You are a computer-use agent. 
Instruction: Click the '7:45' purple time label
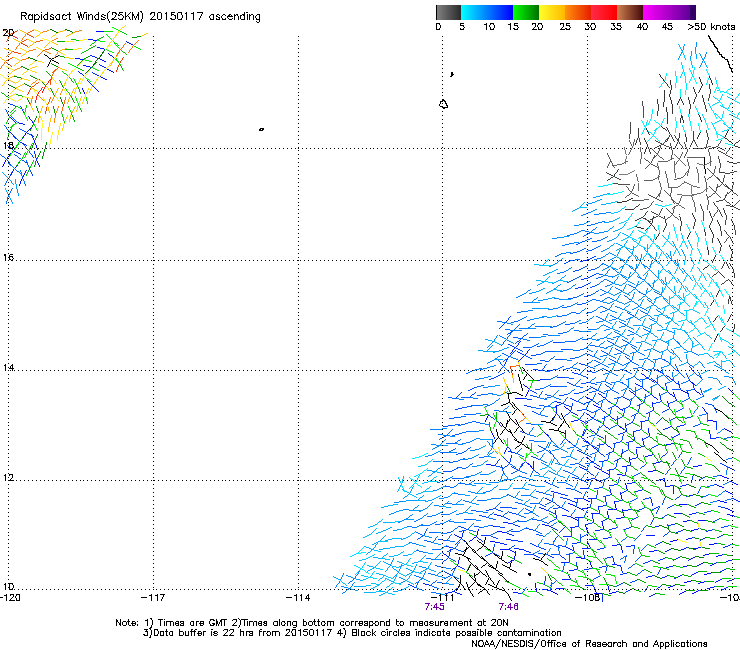(434, 607)
